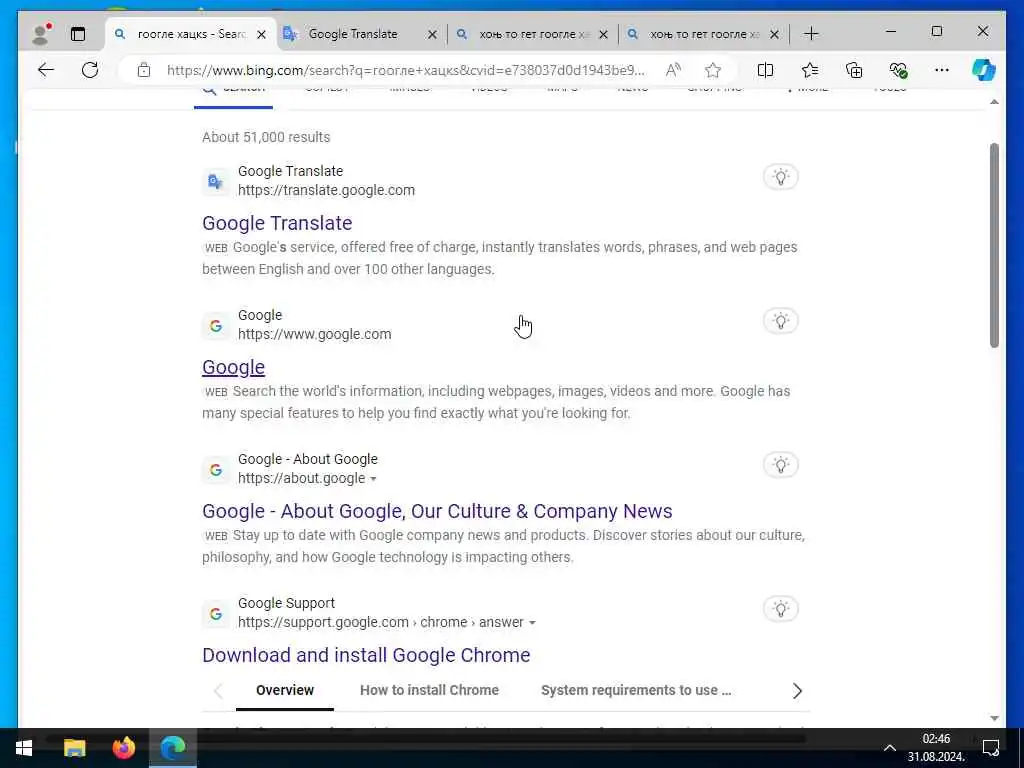Open the notification center icon
1024x768 pixels.
(x=991, y=748)
